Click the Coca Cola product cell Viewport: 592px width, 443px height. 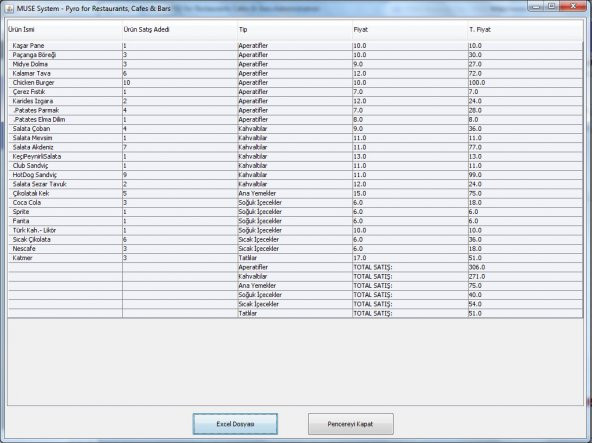pyautogui.click(x=65, y=202)
